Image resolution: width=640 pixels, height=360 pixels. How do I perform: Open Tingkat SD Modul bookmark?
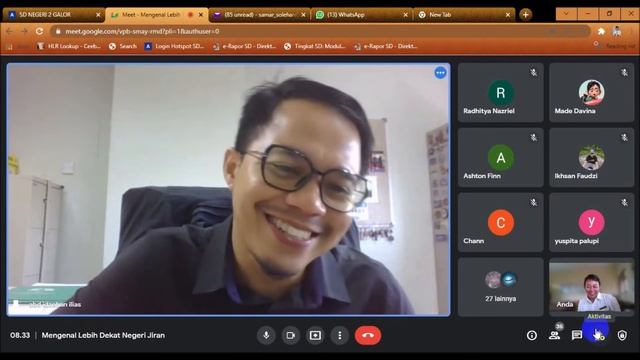coord(315,46)
